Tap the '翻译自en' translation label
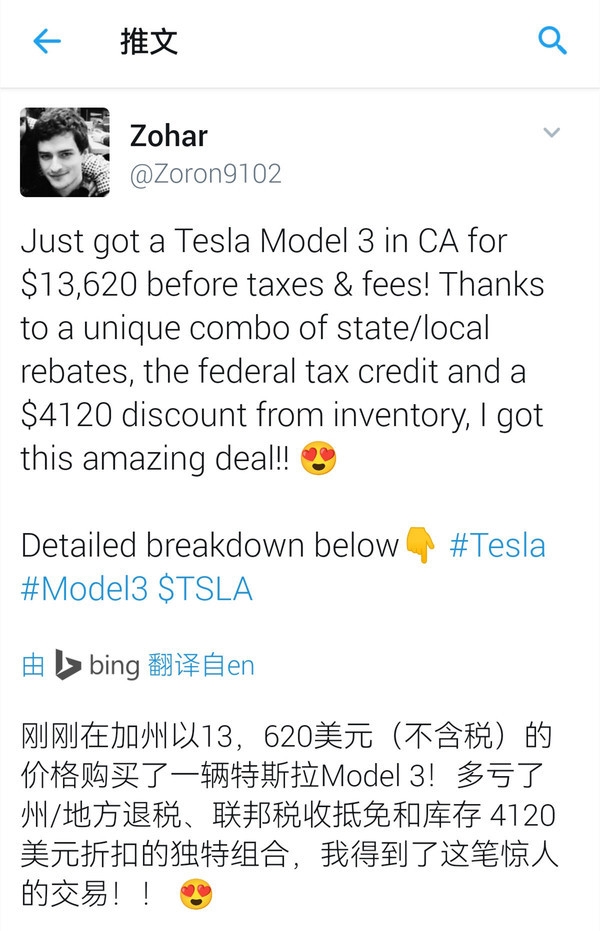 (201, 665)
